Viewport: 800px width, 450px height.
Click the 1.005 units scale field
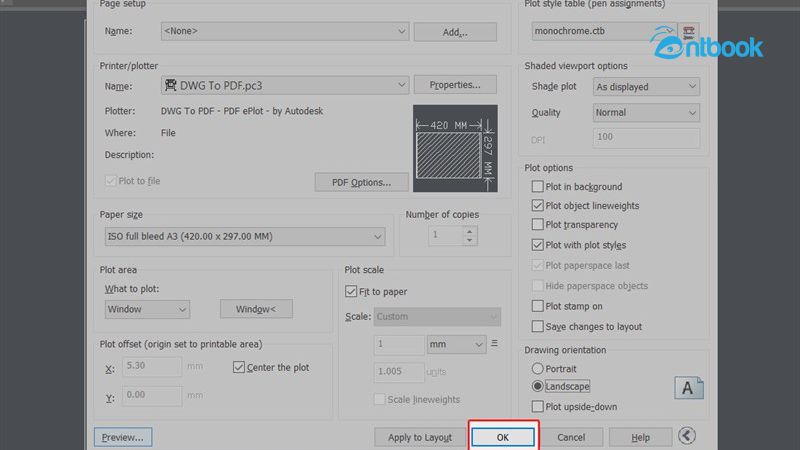[398, 372]
